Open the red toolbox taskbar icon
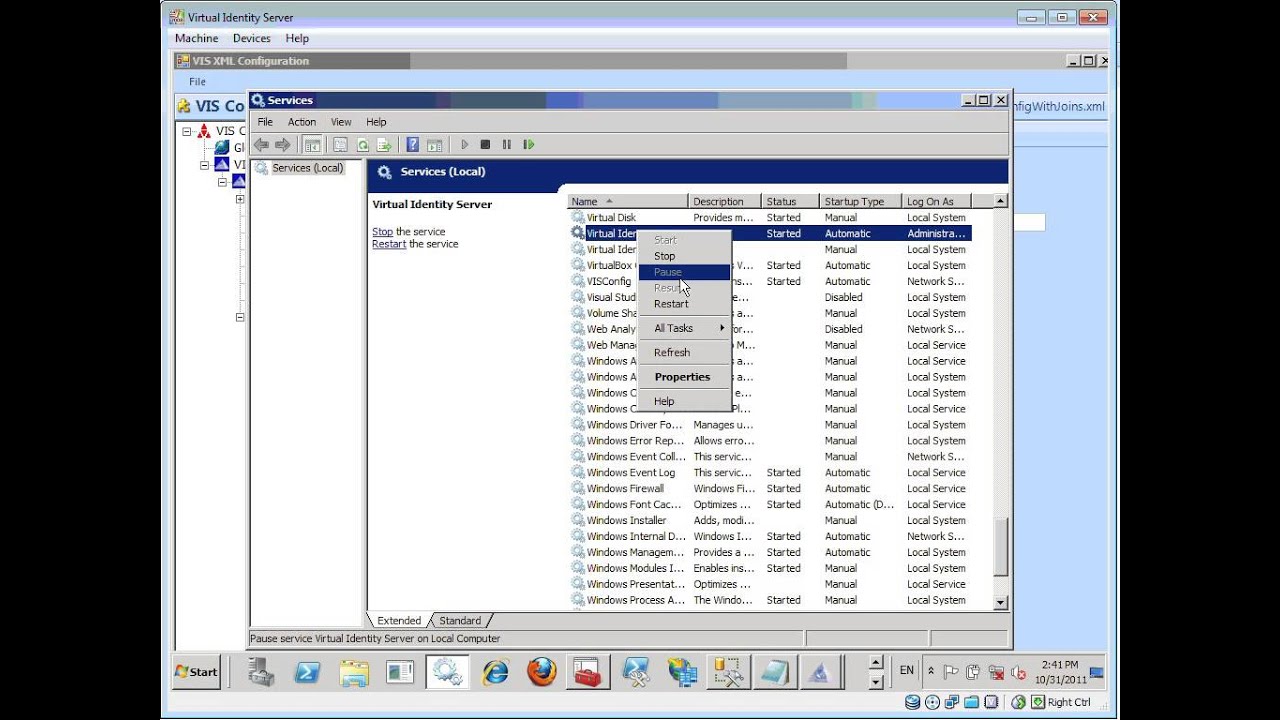This screenshot has height=720, width=1280. click(588, 672)
